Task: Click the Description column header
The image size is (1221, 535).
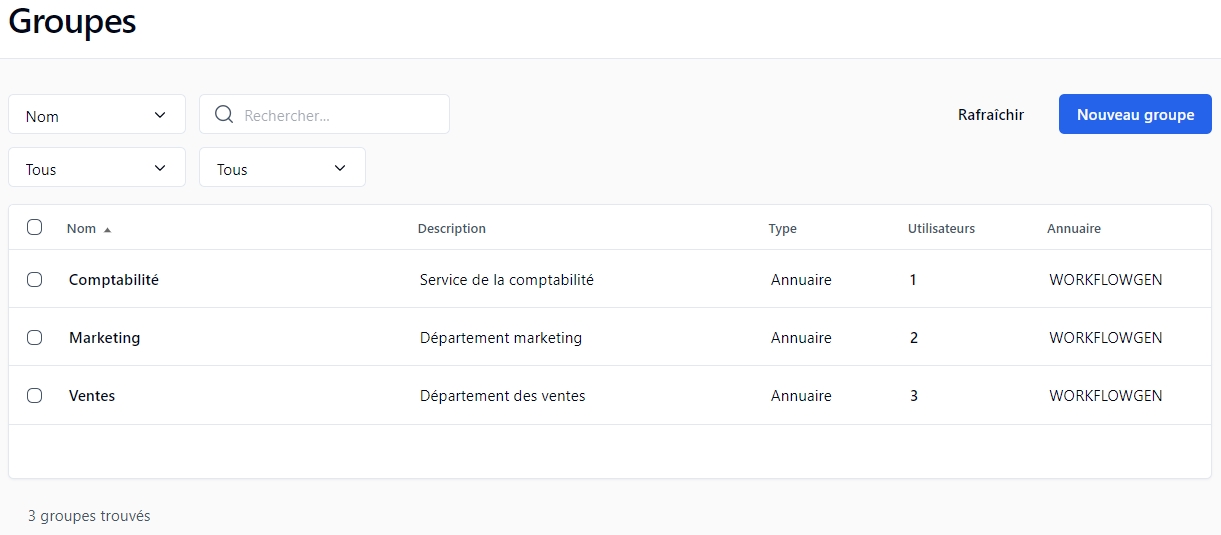Action: (x=451, y=229)
